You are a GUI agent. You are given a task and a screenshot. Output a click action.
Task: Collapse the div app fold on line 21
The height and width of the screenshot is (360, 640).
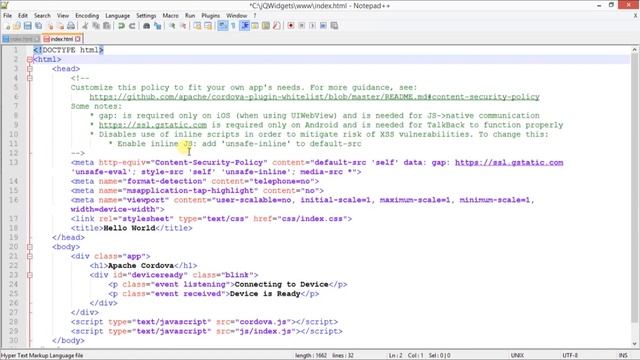point(30,256)
